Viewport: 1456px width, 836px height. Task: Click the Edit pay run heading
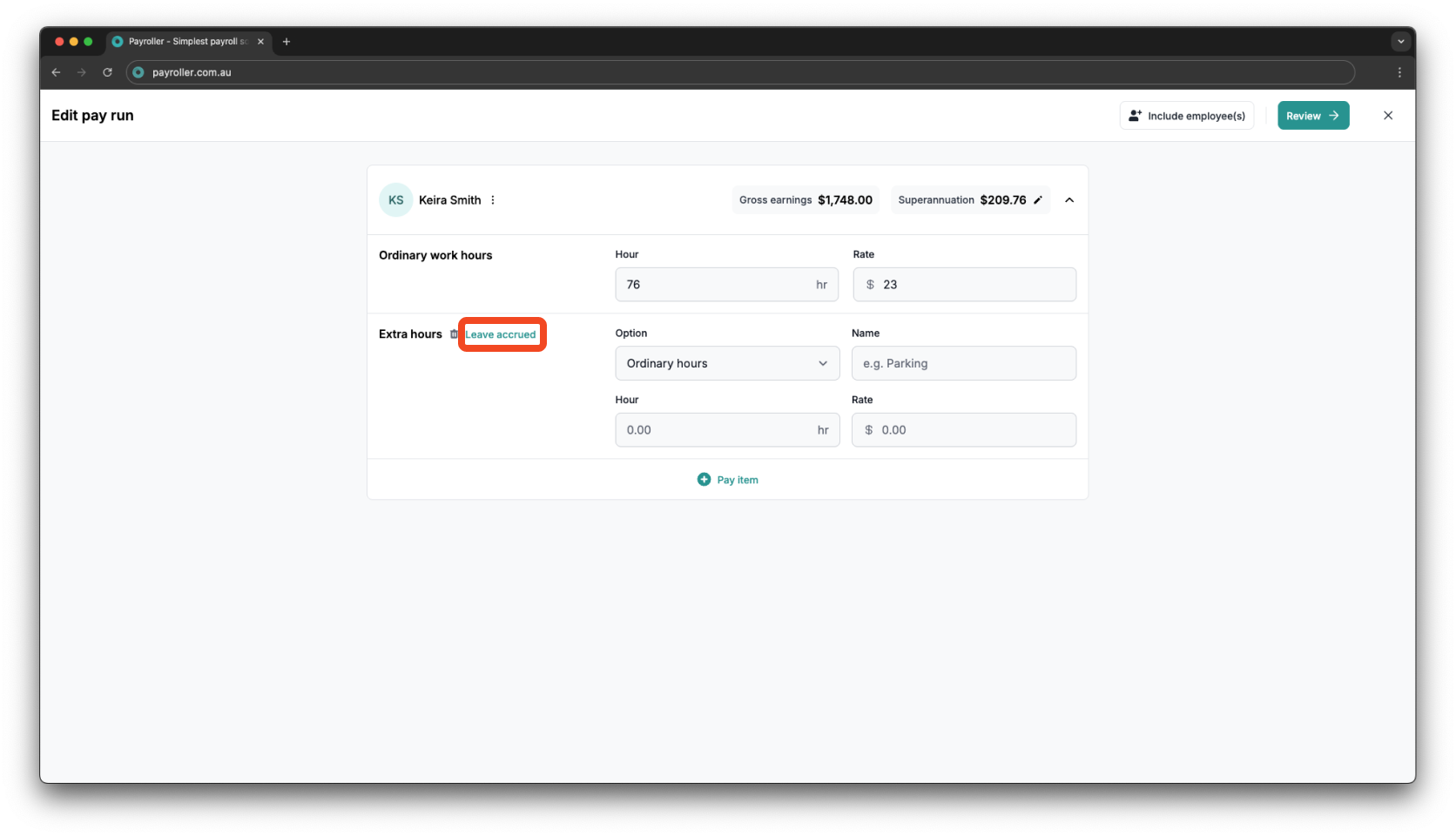point(92,116)
